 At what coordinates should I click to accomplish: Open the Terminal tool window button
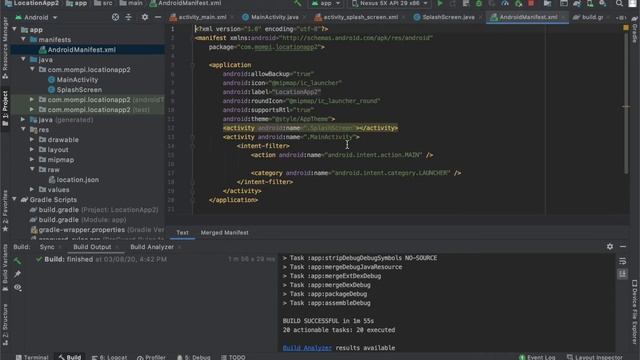coord(32,357)
